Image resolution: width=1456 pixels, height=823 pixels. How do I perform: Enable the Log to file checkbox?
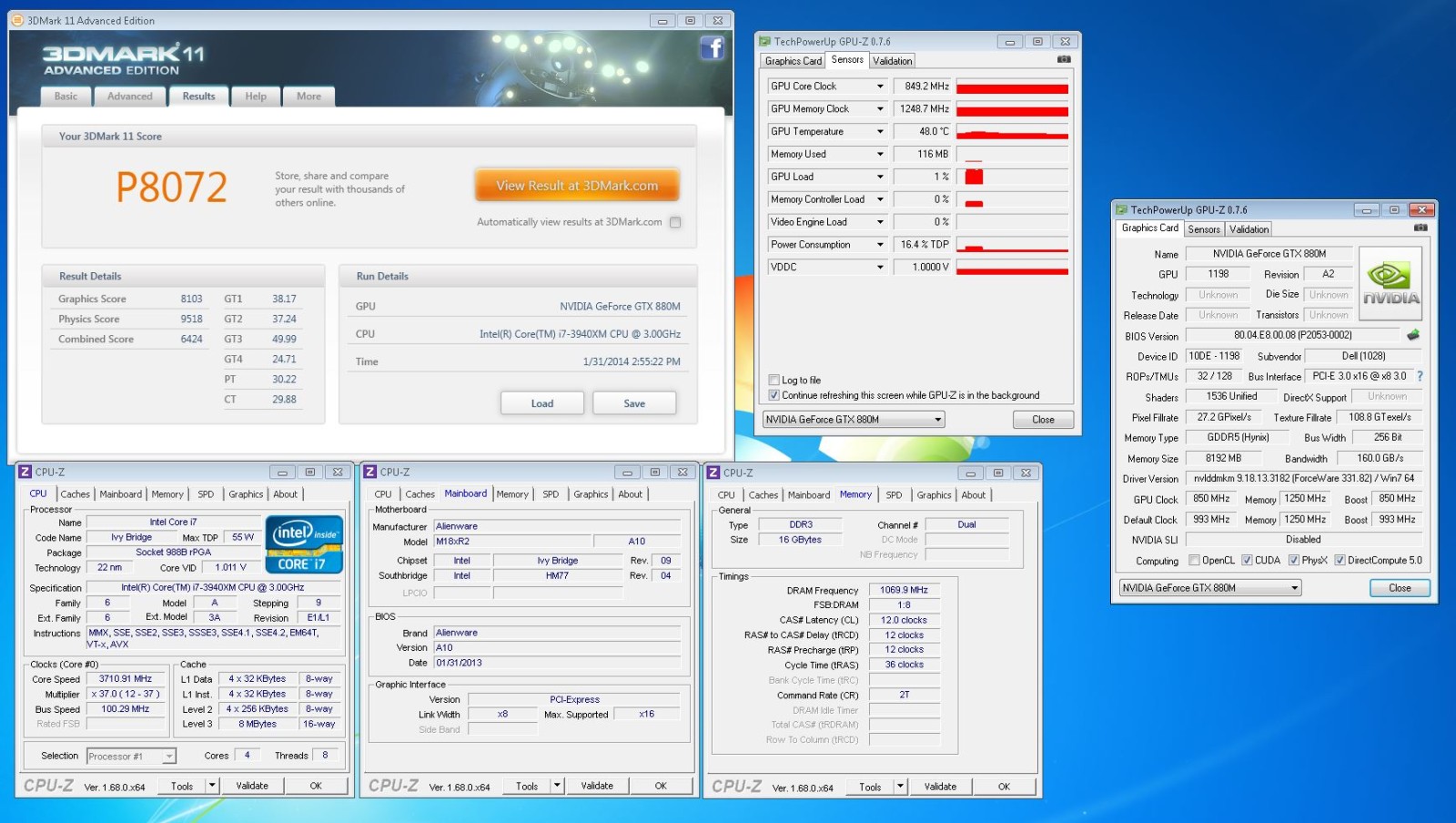(773, 381)
